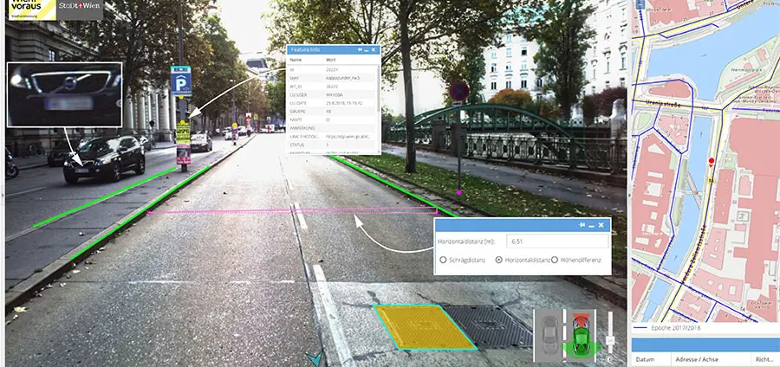The image size is (780, 367).
Task: Pin the Feature Info window
Action: pyautogui.click(x=360, y=50)
